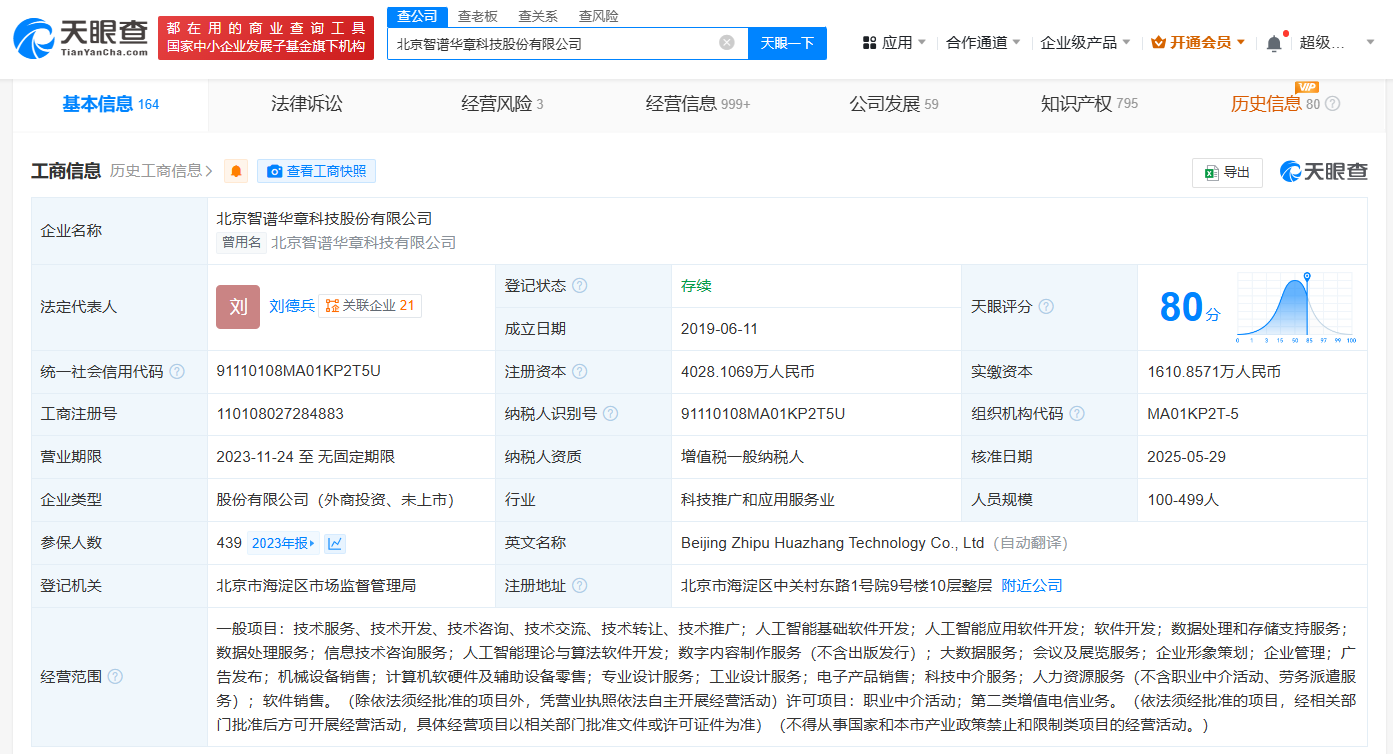Open legal representative 刘德兵 link

click(x=291, y=306)
